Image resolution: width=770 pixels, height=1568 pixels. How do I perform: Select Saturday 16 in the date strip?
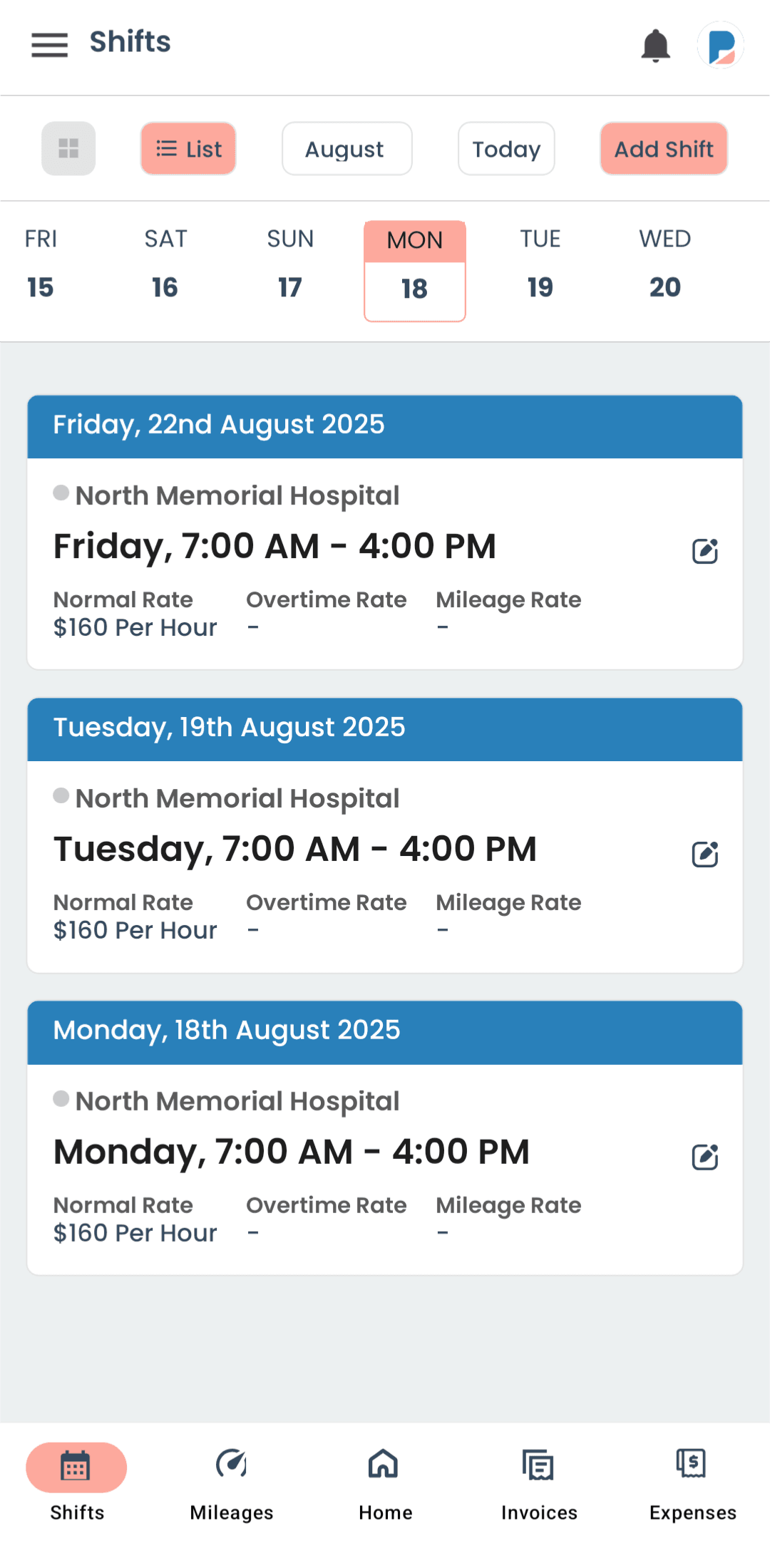(x=165, y=264)
